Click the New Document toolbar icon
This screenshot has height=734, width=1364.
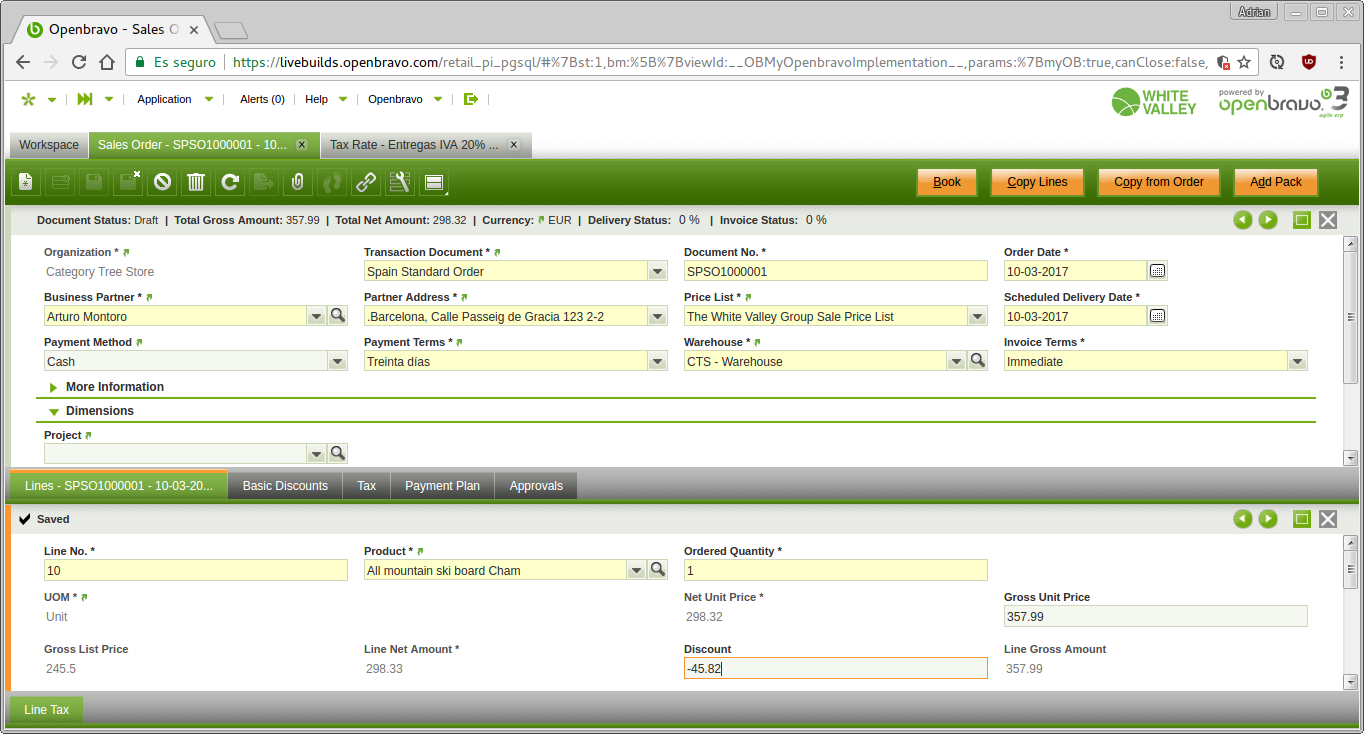point(26,182)
